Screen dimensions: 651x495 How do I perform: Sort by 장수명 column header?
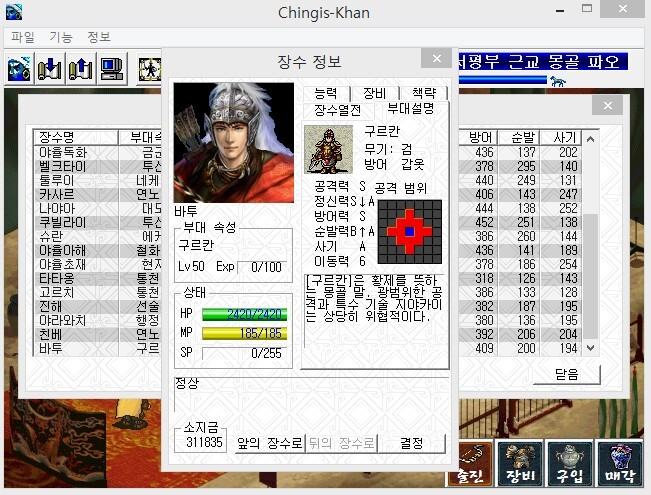point(76,137)
